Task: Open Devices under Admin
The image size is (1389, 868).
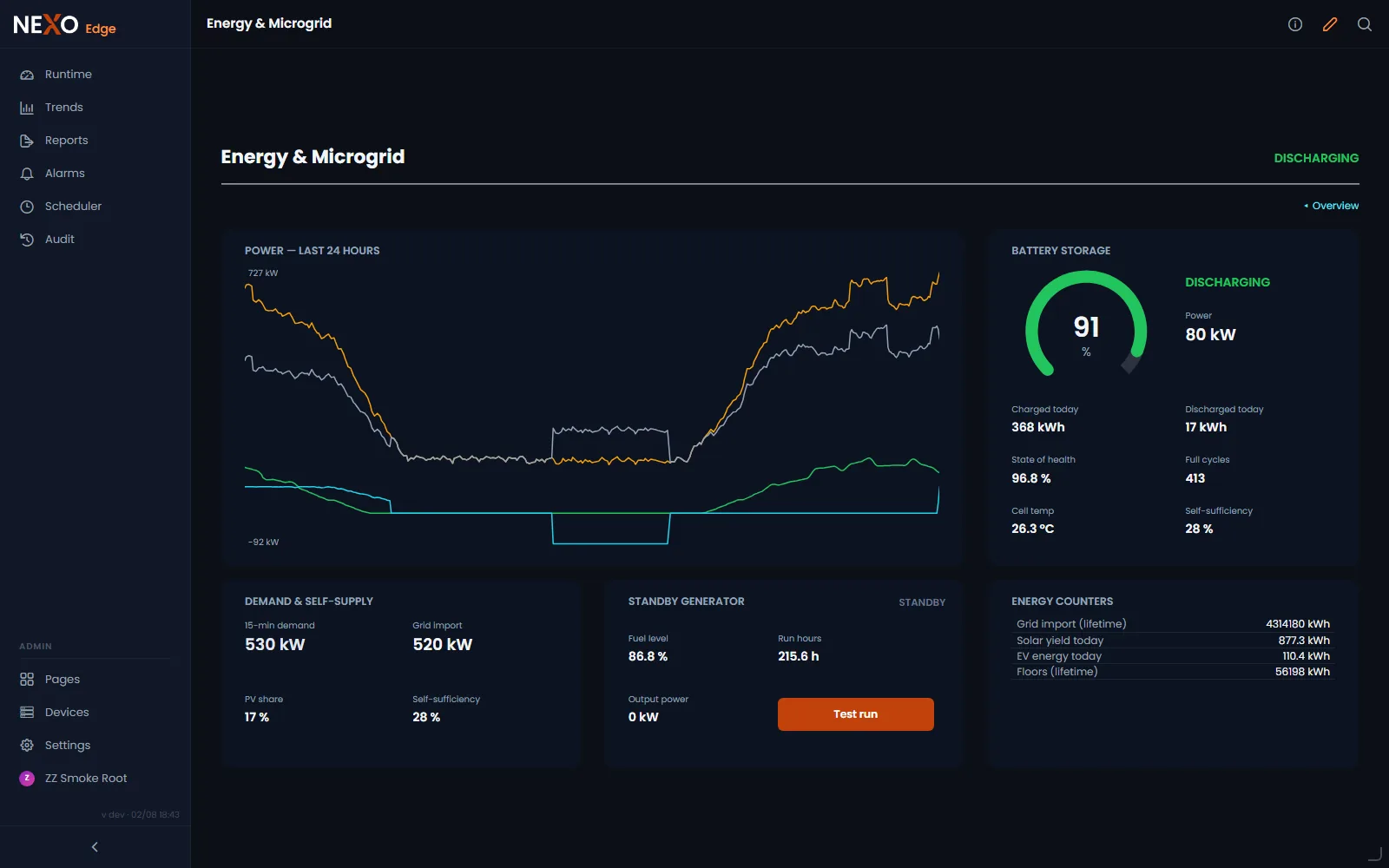Action: pos(95,713)
